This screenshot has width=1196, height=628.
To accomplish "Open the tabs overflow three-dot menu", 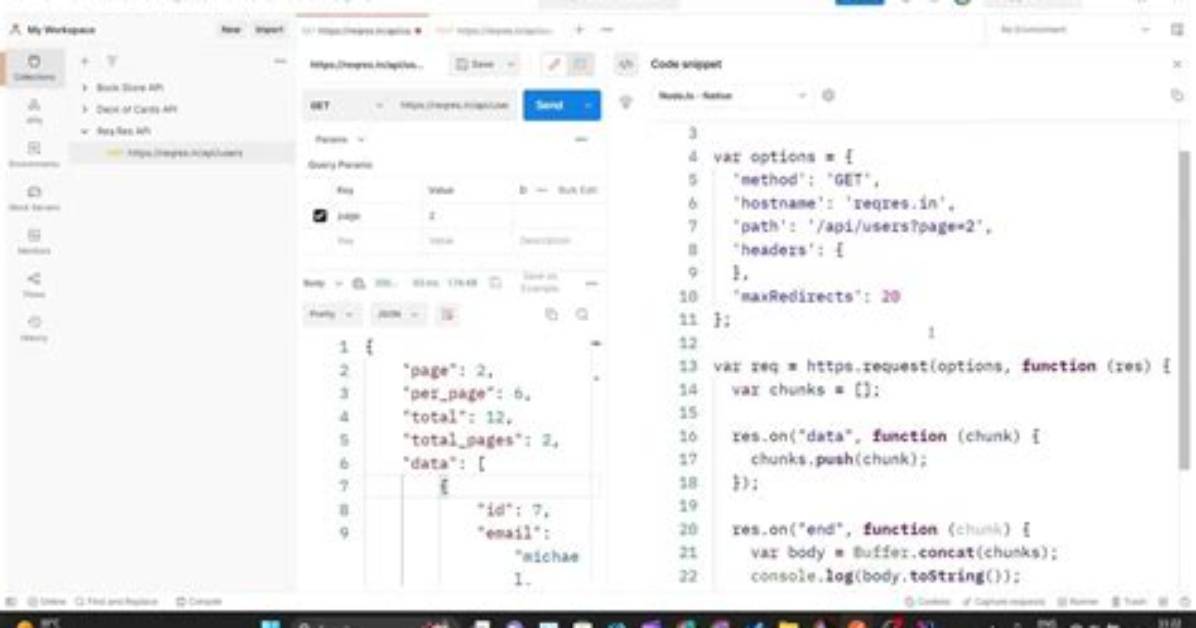I will coord(607,30).
